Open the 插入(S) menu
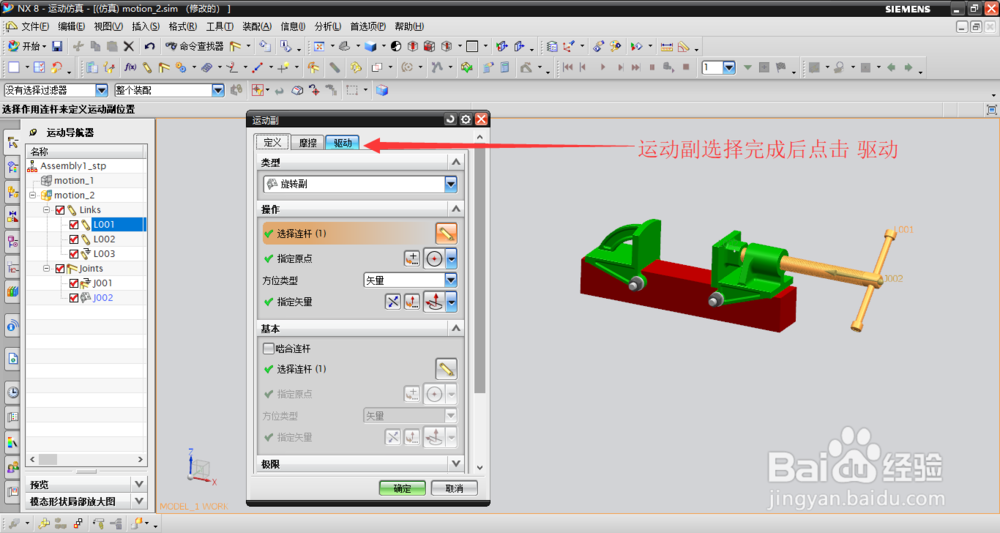Viewport: 1000px width, 533px height. click(145, 26)
